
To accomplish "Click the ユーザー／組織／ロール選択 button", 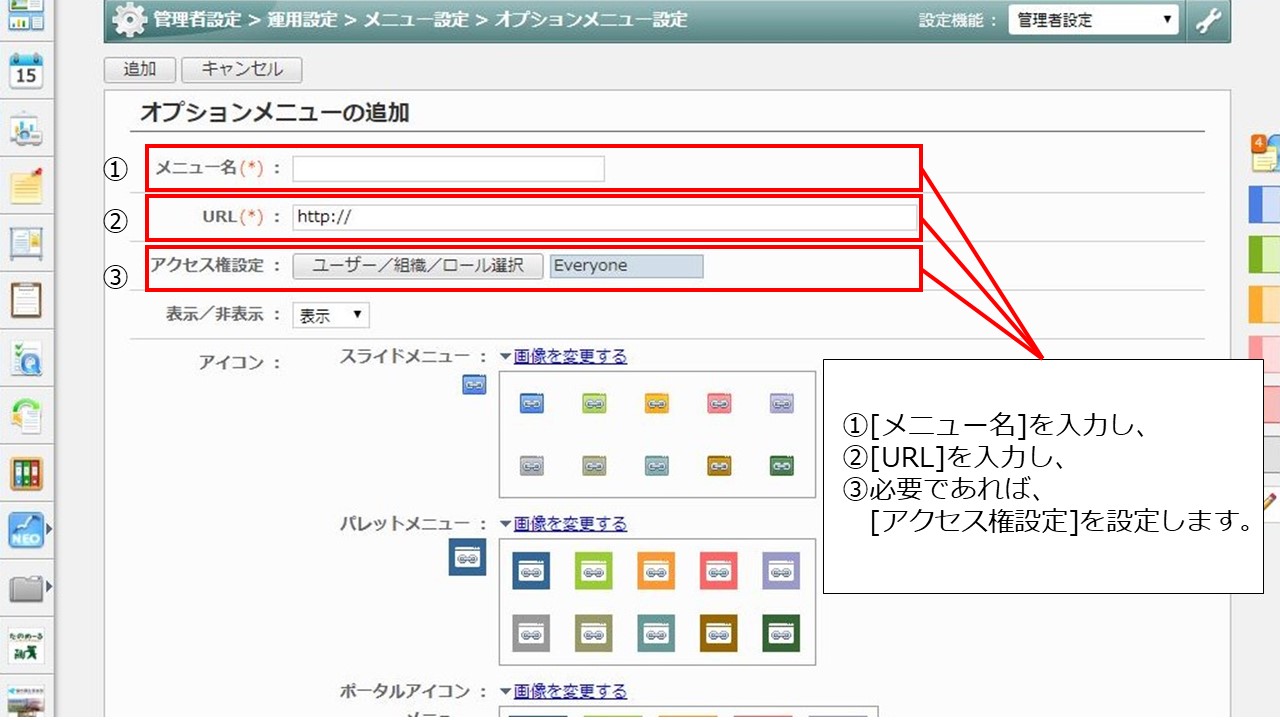I will point(418,266).
